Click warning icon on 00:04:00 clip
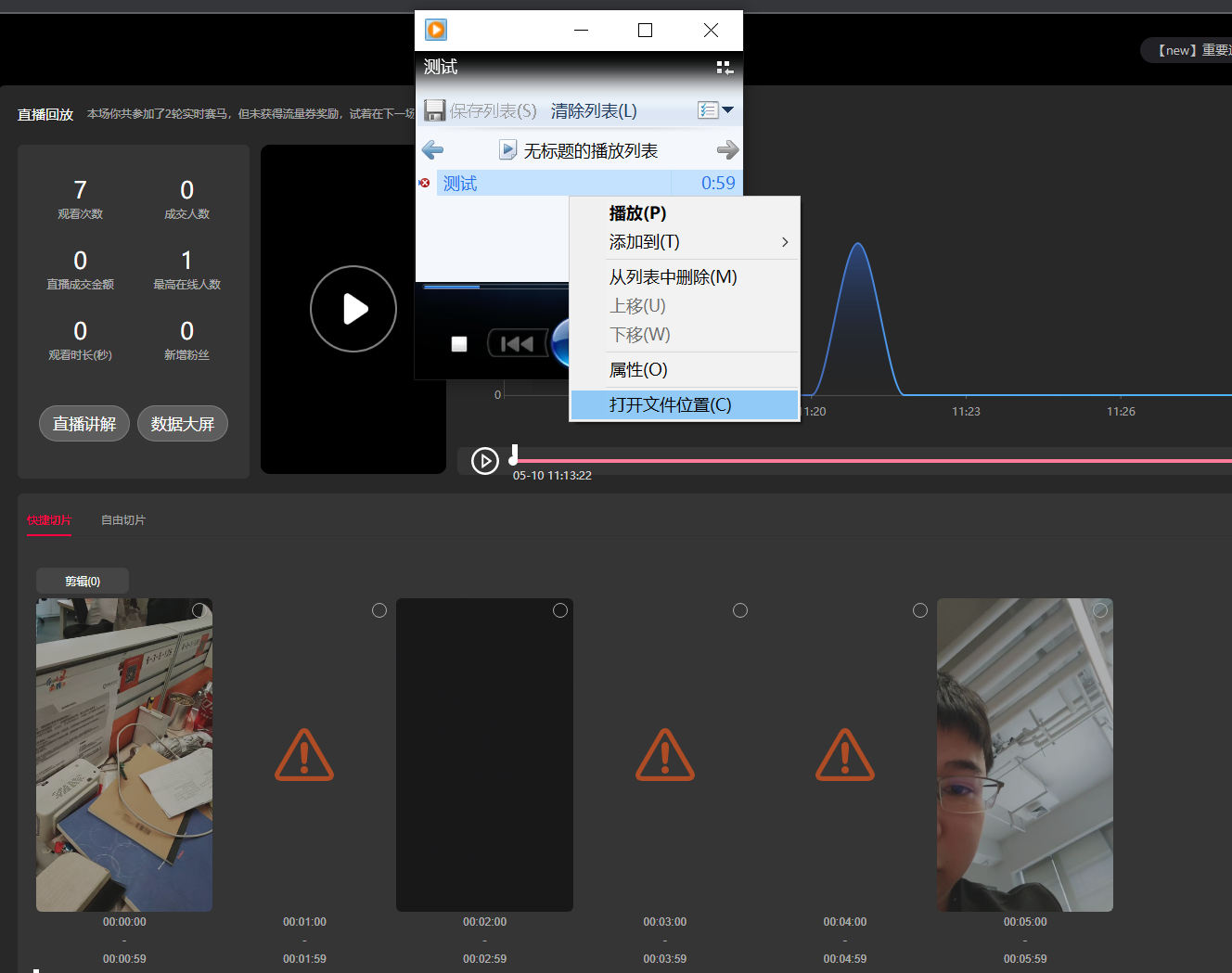The height and width of the screenshot is (973, 1232). (845, 755)
